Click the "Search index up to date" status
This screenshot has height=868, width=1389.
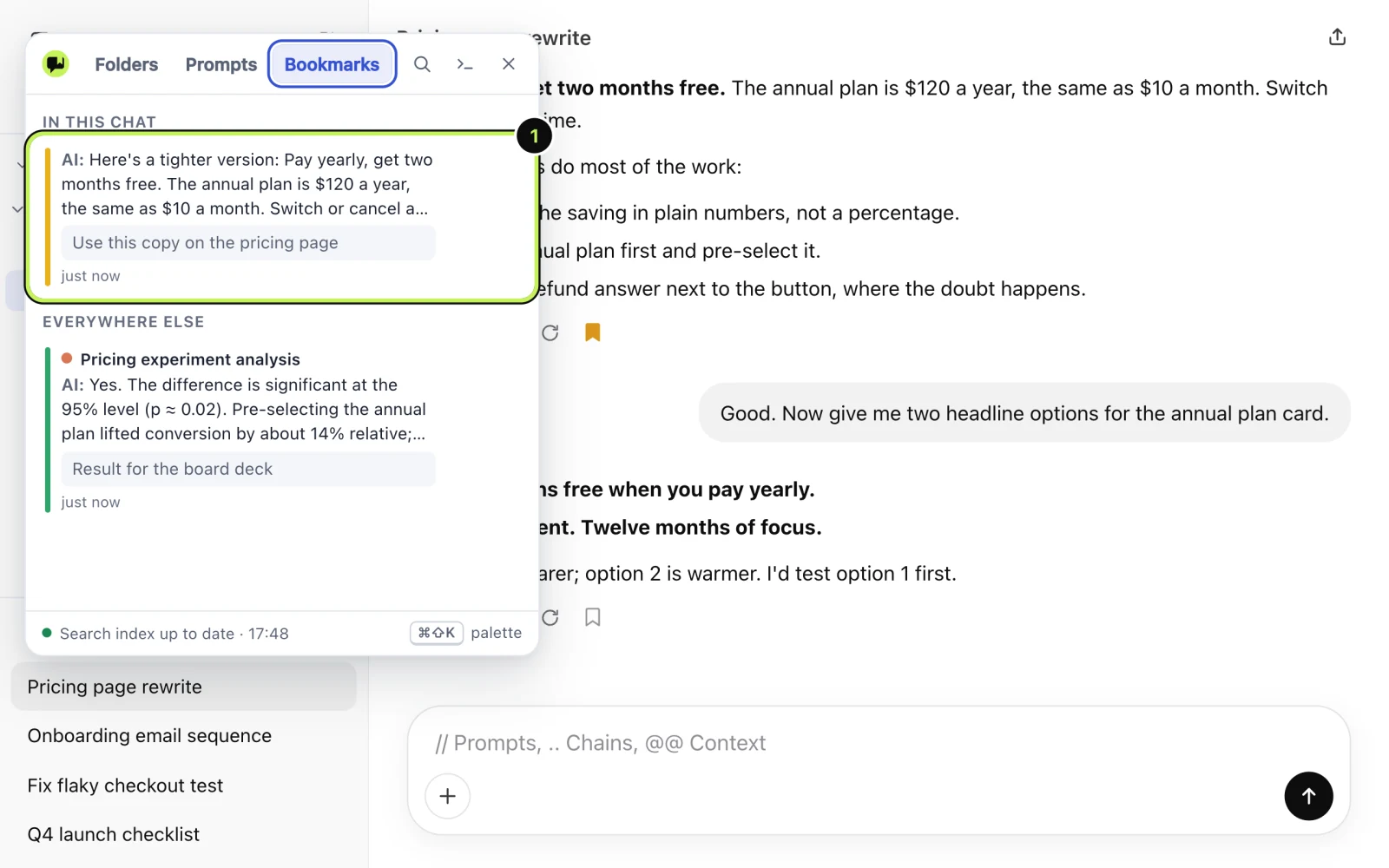pos(165,634)
